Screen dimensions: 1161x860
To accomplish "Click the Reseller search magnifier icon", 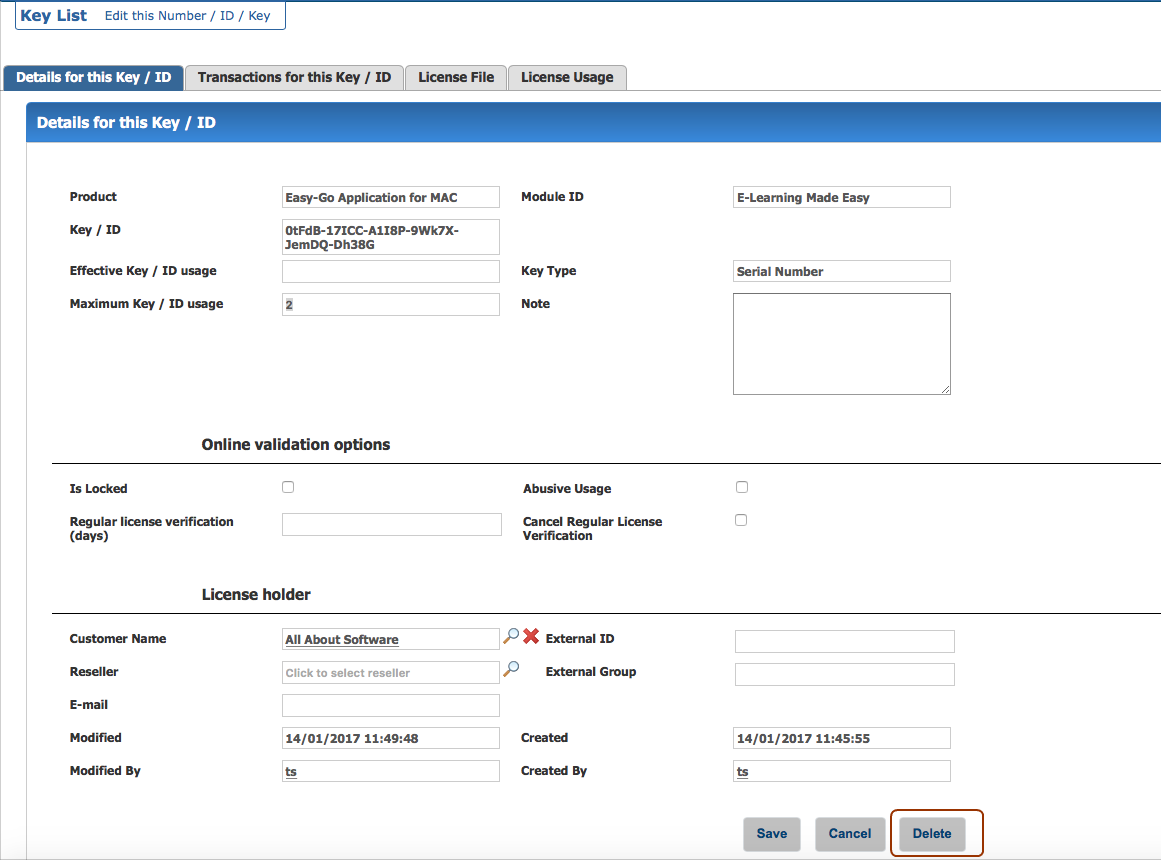I will coord(511,669).
